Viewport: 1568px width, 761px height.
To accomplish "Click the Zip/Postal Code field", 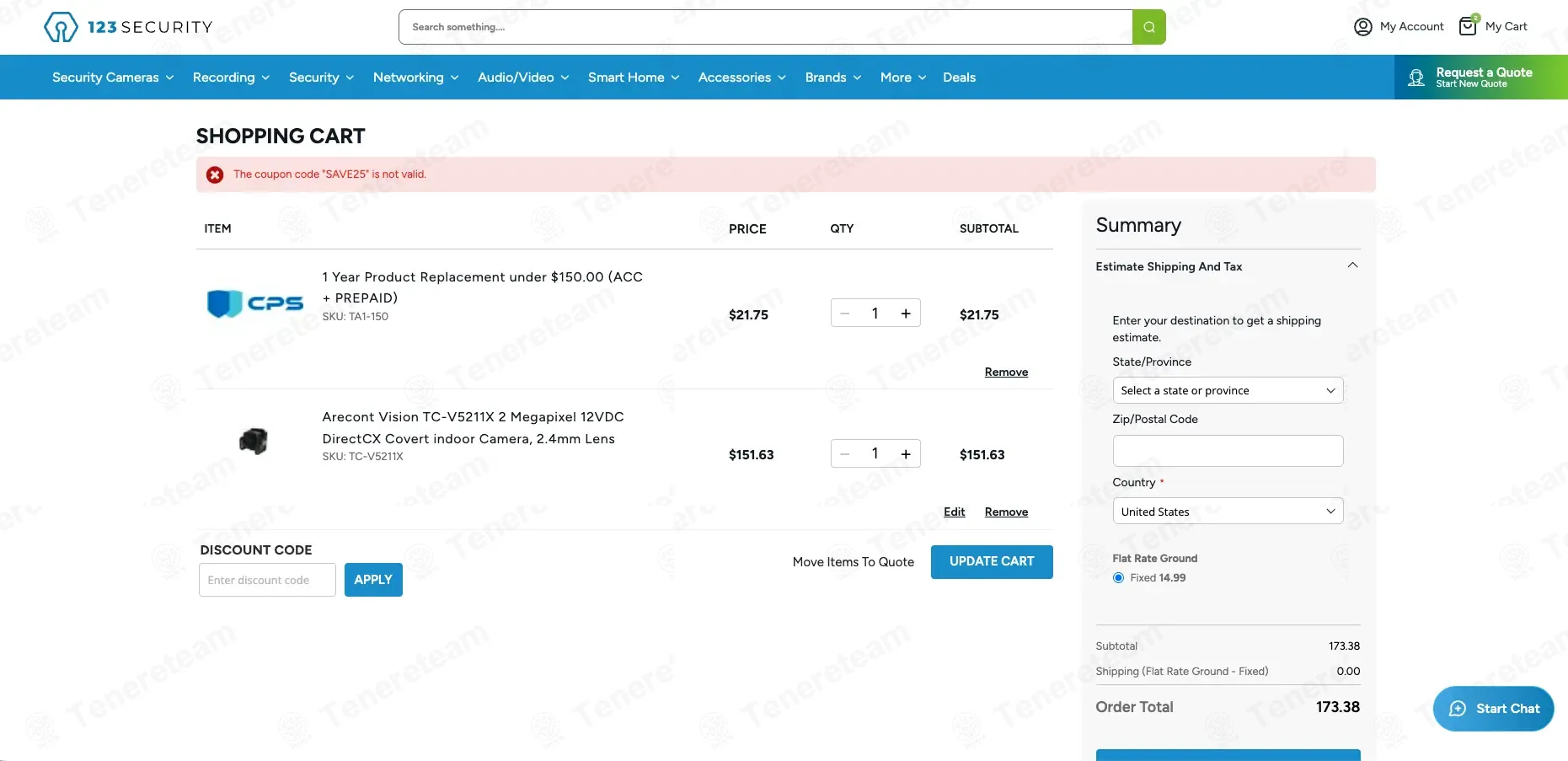I will (1228, 451).
